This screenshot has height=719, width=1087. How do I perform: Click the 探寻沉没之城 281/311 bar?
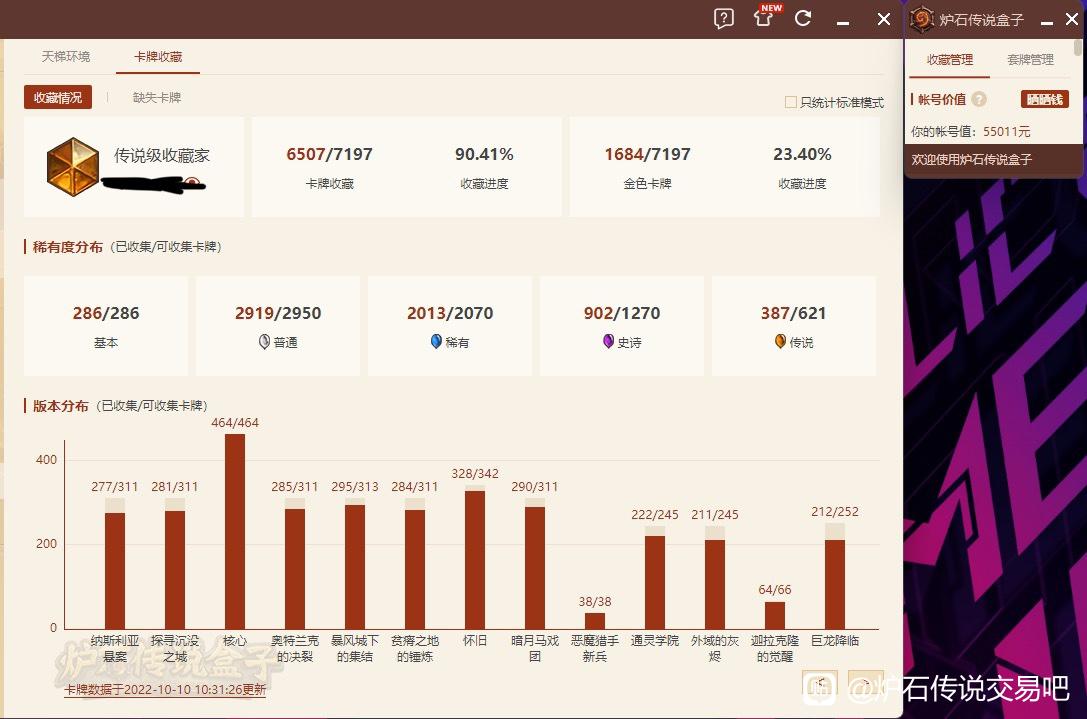click(175, 570)
